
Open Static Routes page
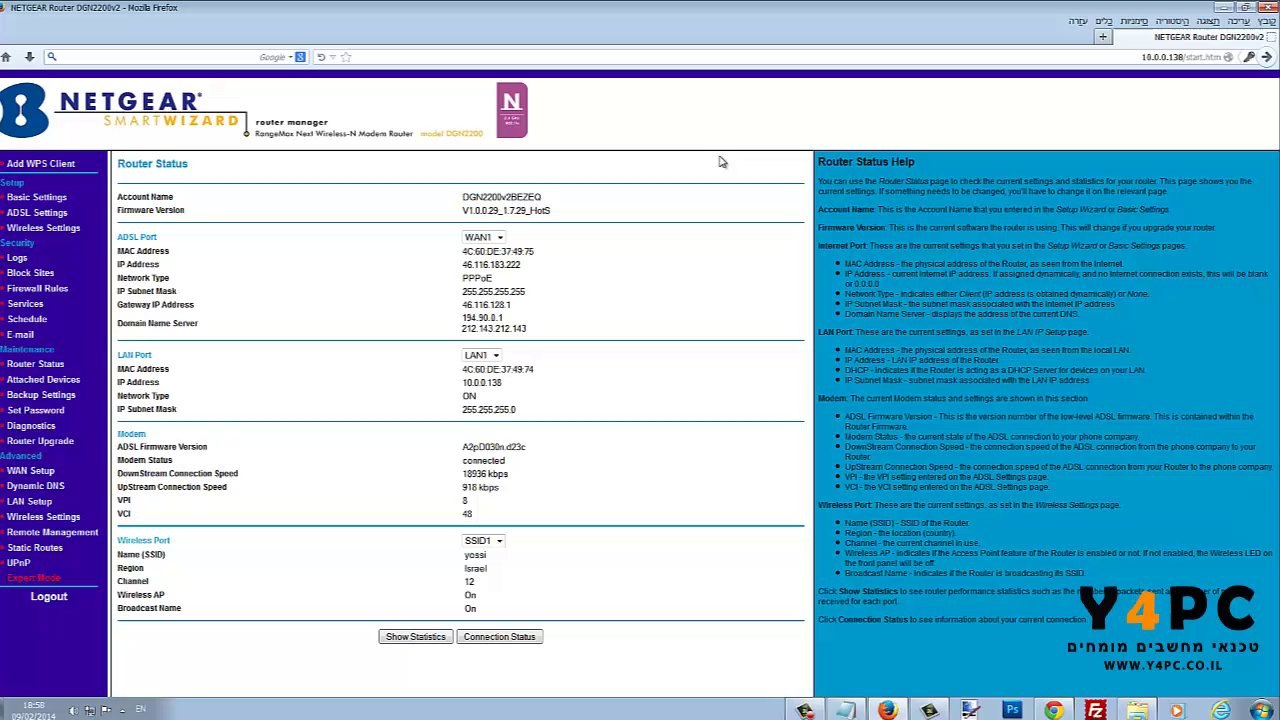35,548
